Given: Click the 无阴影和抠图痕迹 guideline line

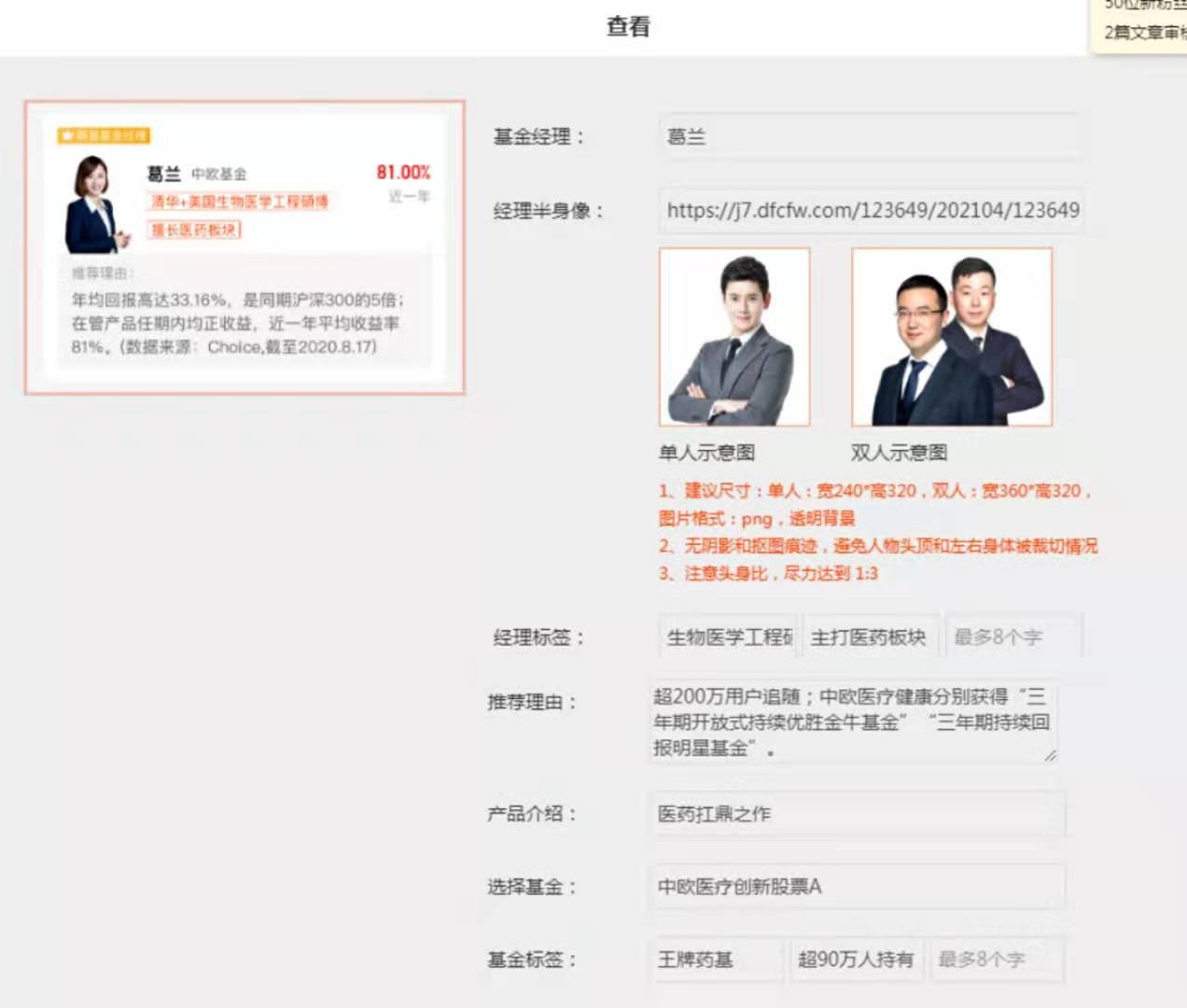Looking at the screenshot, I should (878, 545).
